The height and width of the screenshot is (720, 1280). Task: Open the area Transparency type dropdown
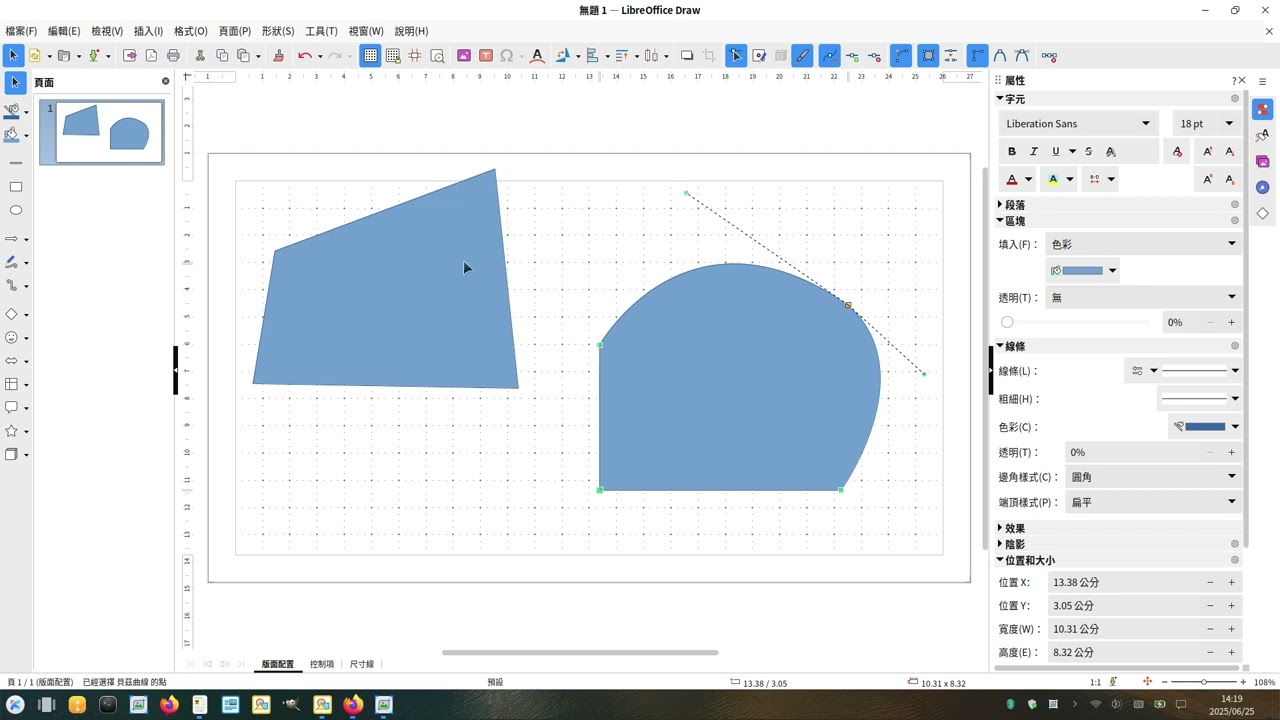1142,297
